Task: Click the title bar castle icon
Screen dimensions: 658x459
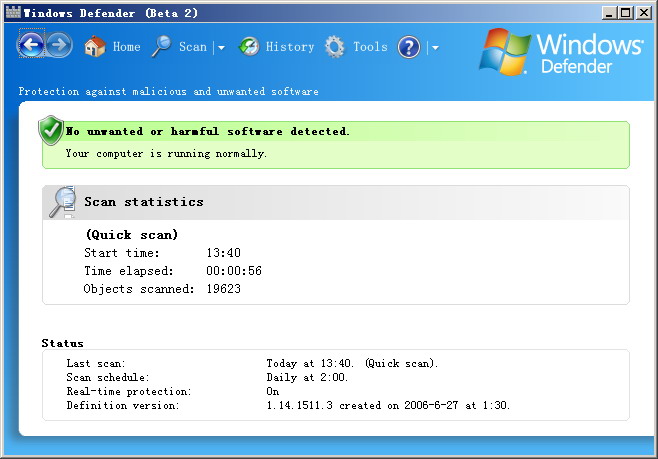Action: point(13,12)
